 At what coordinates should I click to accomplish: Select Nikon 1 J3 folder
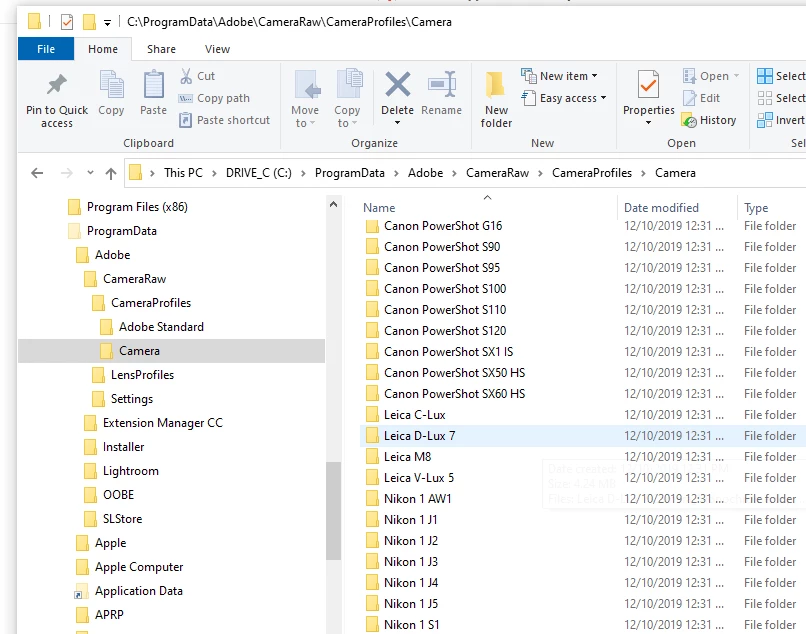[411, 562]
